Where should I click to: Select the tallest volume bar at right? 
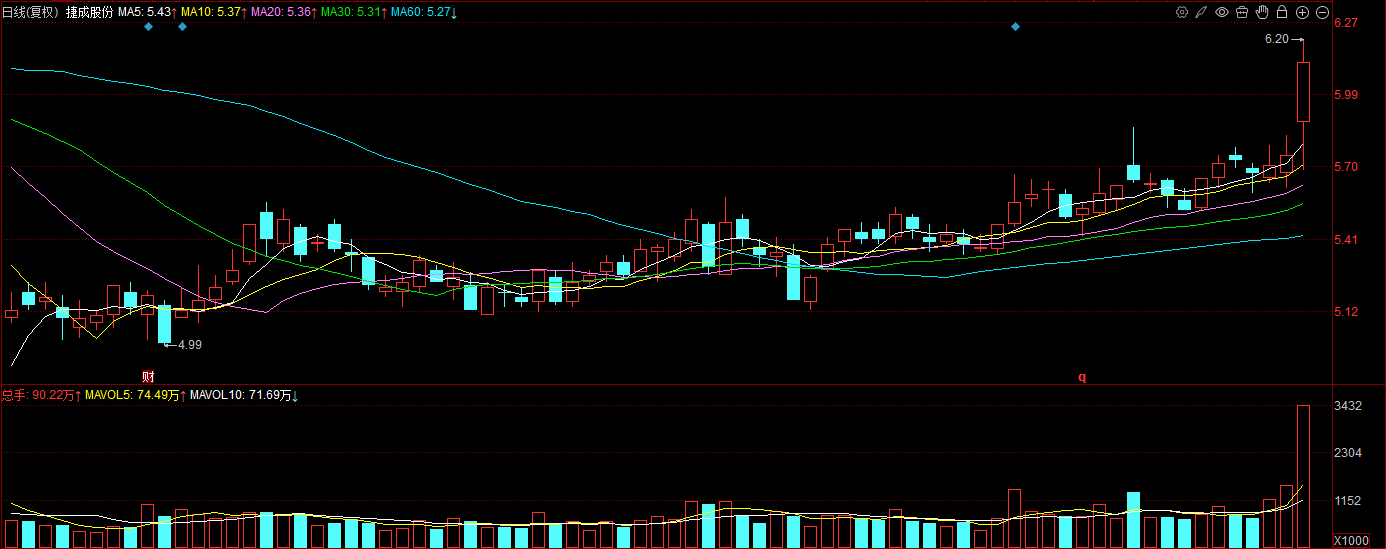(1304, 477)
